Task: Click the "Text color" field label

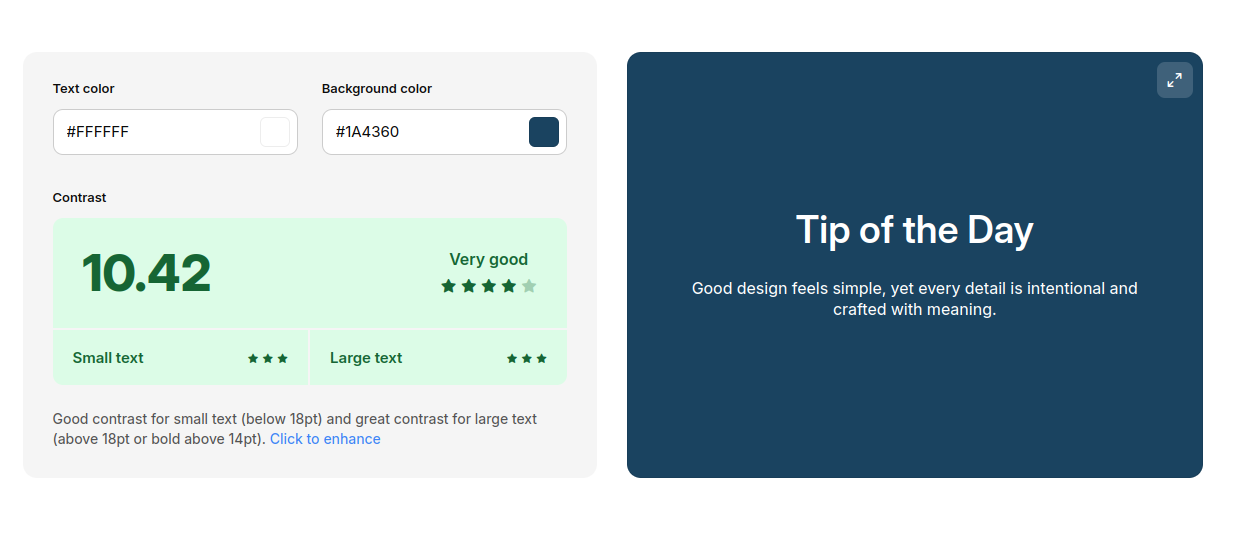Action: click(x=84, y=89)
